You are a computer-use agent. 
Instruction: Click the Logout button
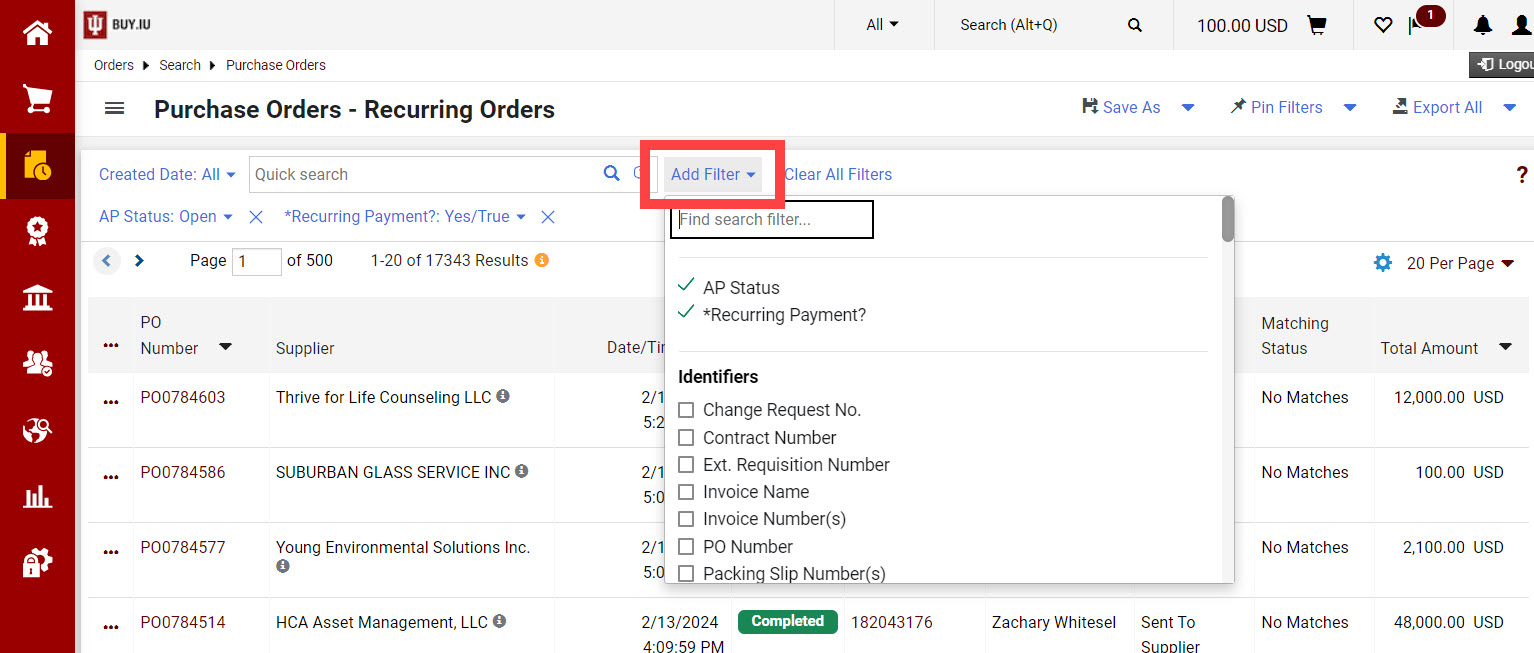(x=1501, y=64)
